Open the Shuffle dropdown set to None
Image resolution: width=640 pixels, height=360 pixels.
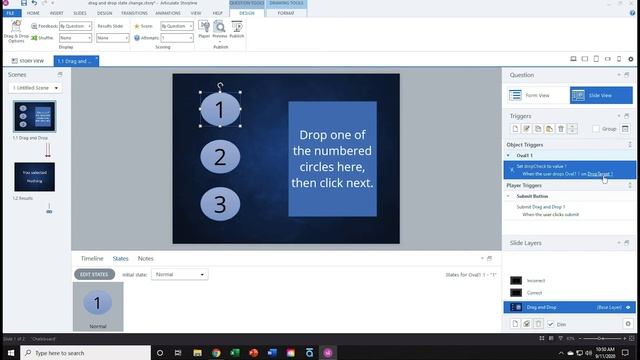point(76,38)
